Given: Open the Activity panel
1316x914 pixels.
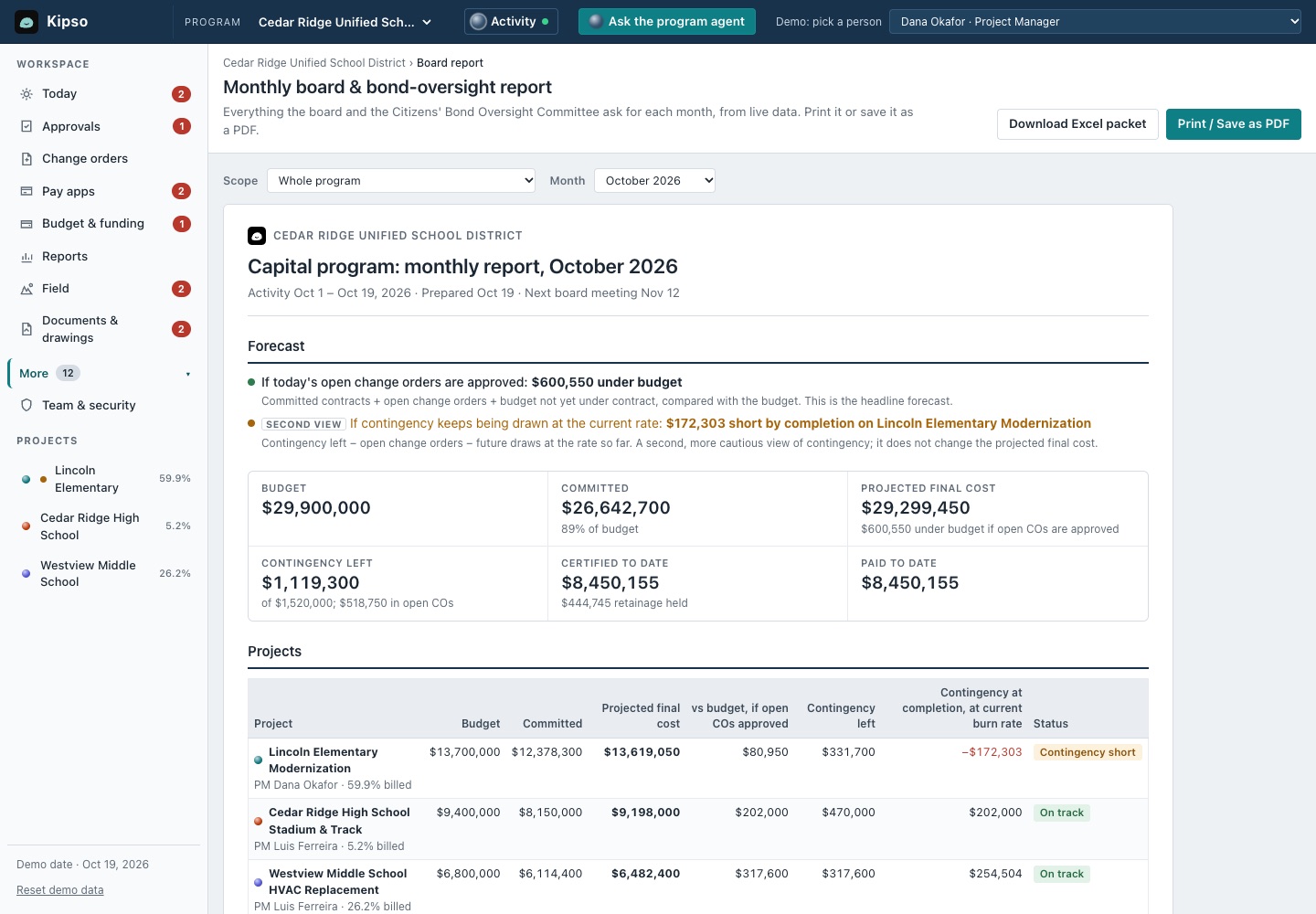Looking at the screenshot, I should 511,21.
